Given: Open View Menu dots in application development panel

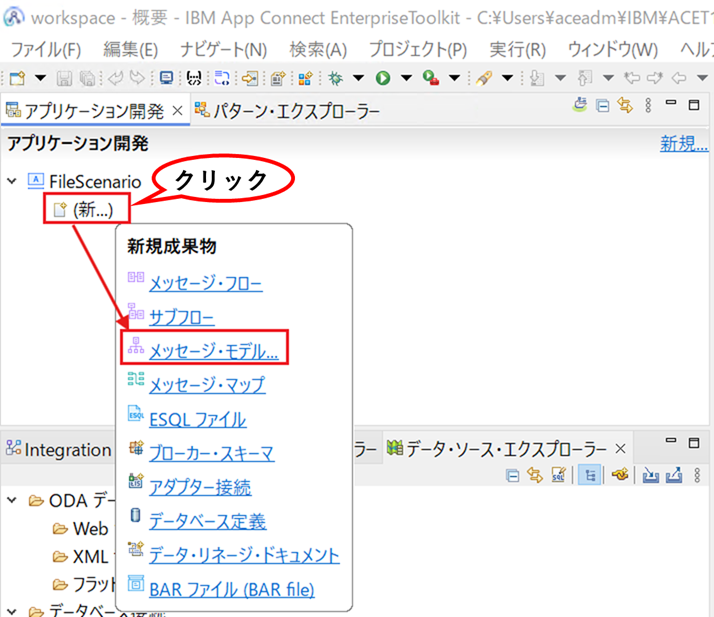Looking at the screenshot, I should (x=648, y=106).
